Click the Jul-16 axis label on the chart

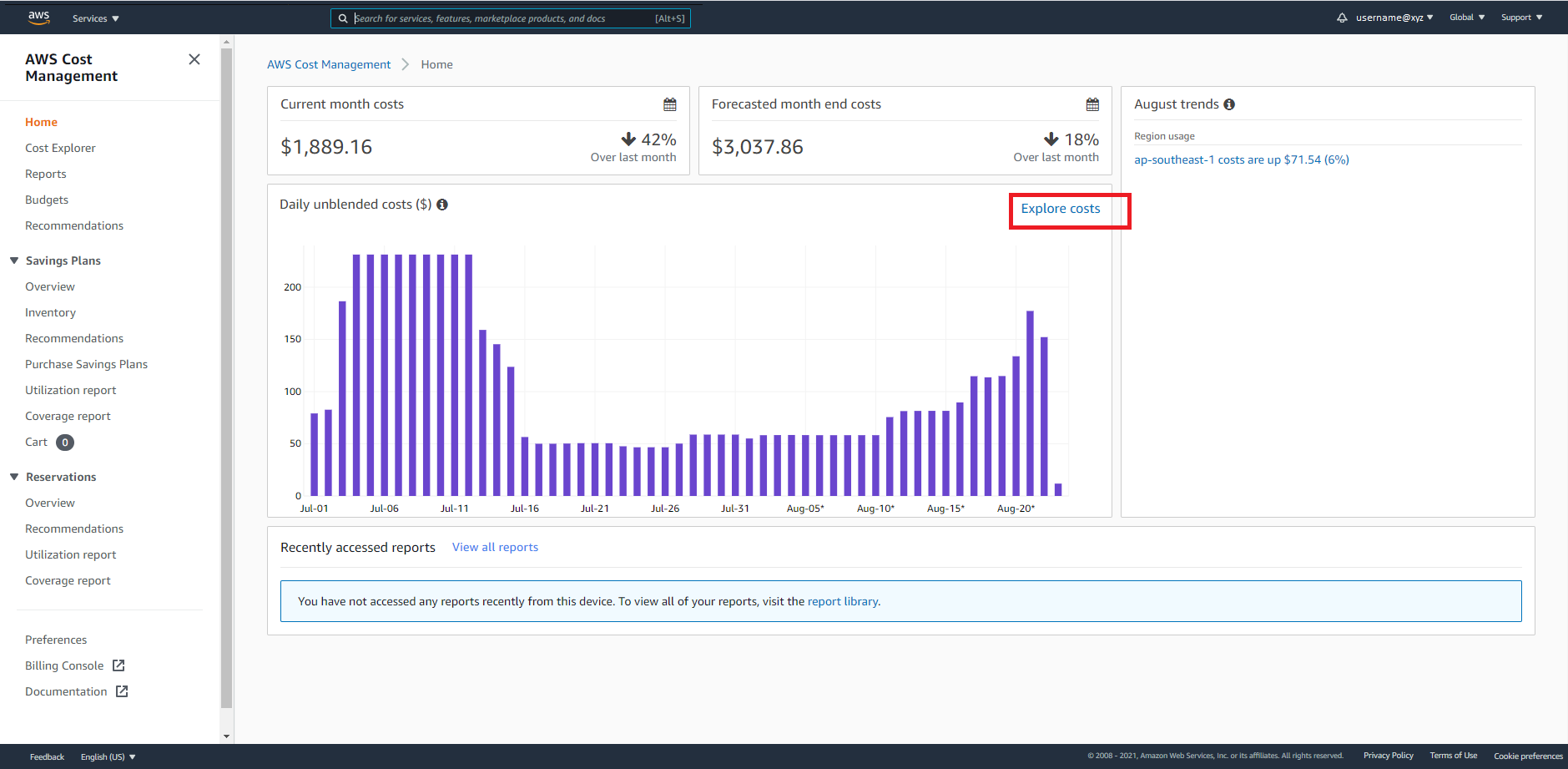point(525,508)
